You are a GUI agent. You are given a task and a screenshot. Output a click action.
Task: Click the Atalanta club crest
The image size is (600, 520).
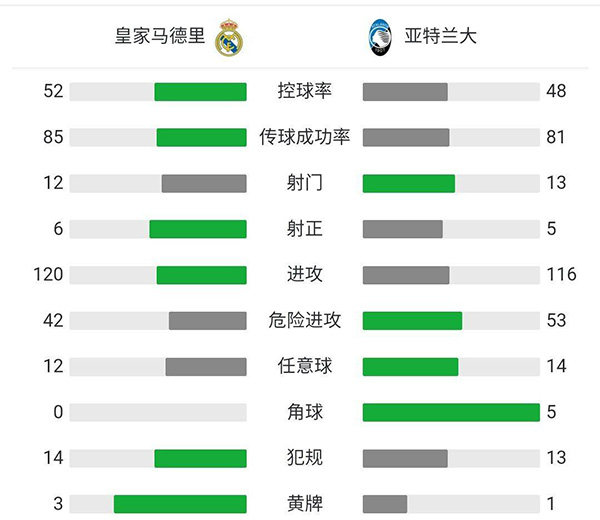[377, 37]
